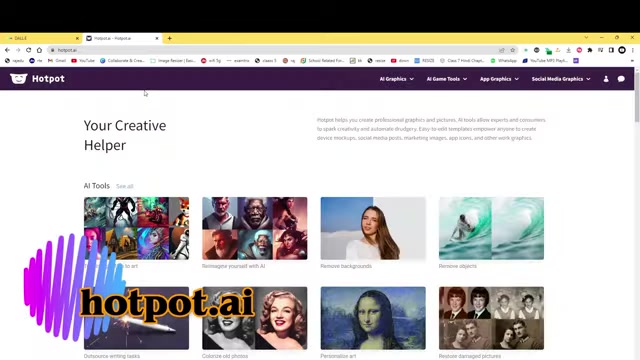
Task: Open the RESIZE bookmark
Action: point(424,60)
